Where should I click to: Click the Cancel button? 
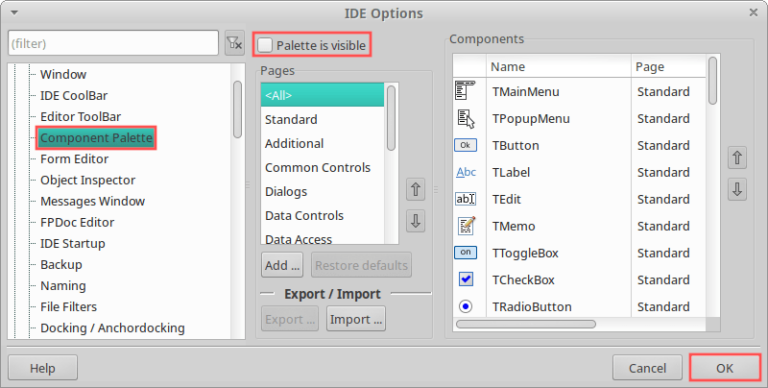(x=648, y=368)
